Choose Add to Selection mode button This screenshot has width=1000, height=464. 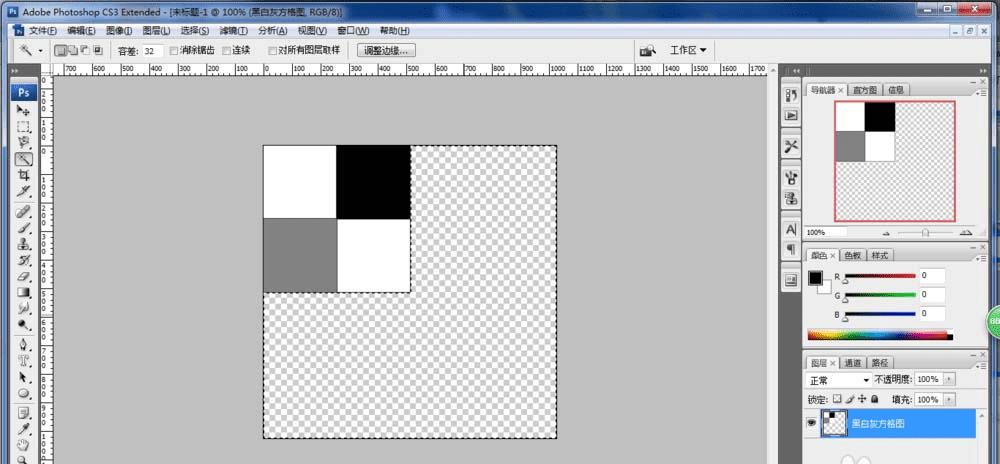click(x=73, y=50)
